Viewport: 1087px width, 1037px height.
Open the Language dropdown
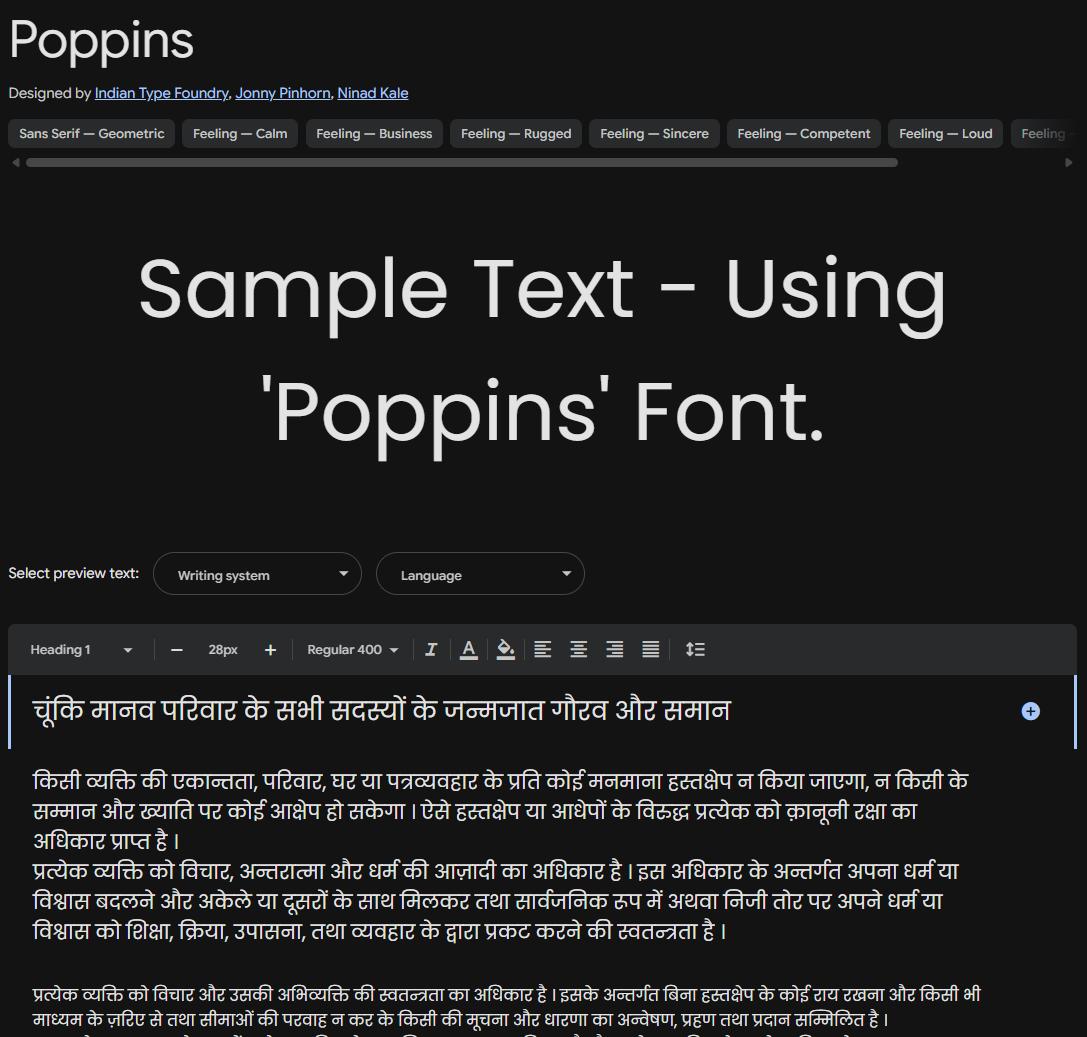coord(480,574)
